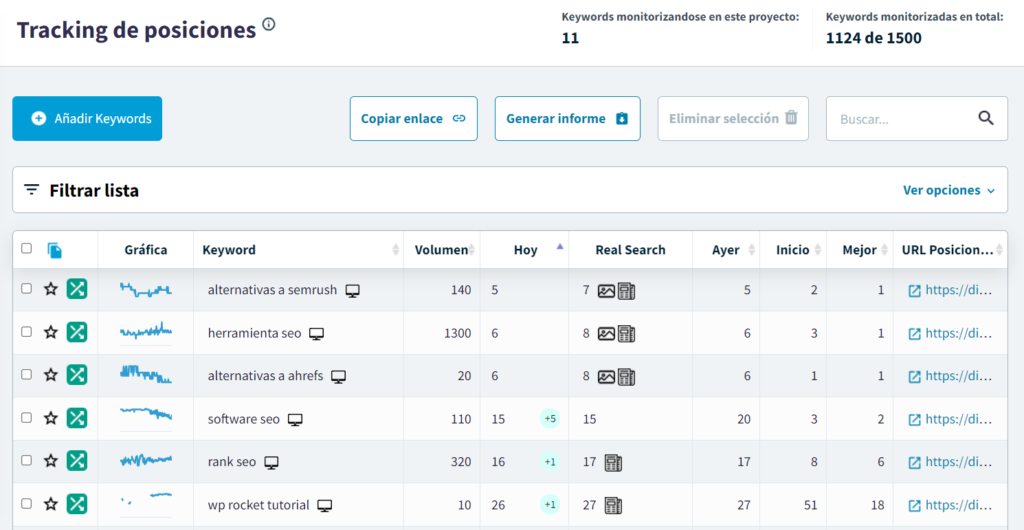Sort the table by Volumen column
Image resolution: width=1024 pixels, height=530 pixels.
(x=441, y=250)
